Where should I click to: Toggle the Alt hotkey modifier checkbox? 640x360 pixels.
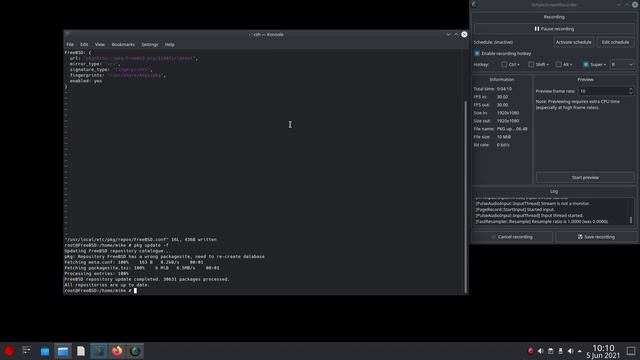coord(558,64)
